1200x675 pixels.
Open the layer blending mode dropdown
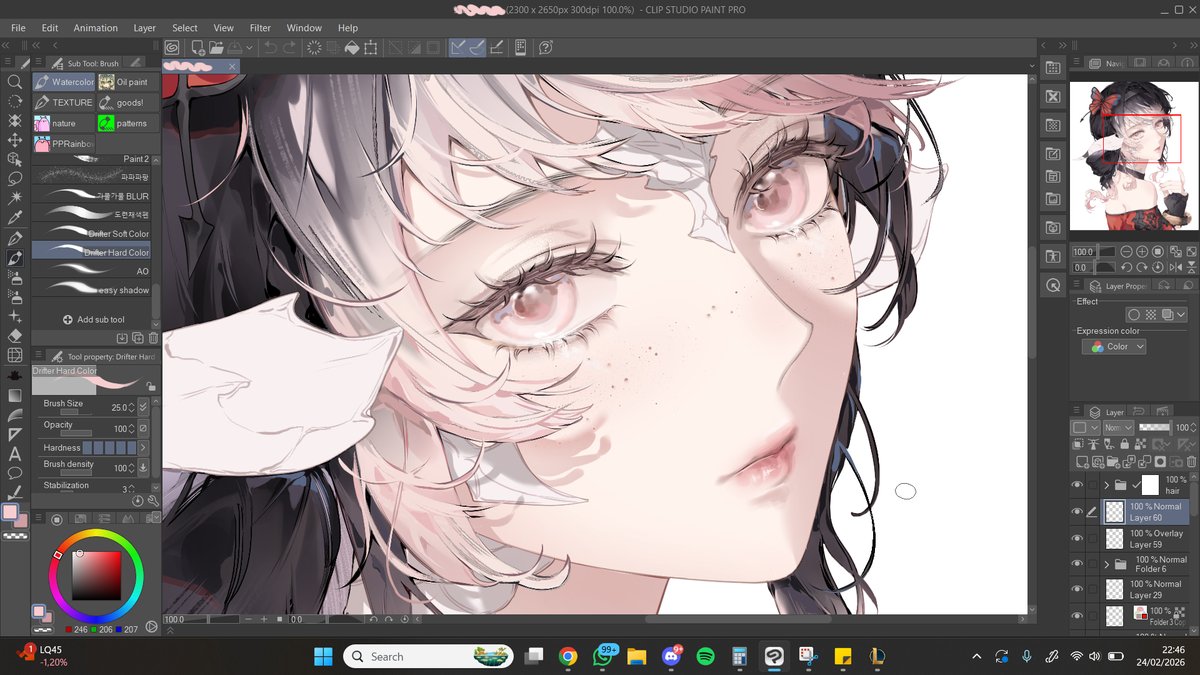click(x=1118, y=426)
